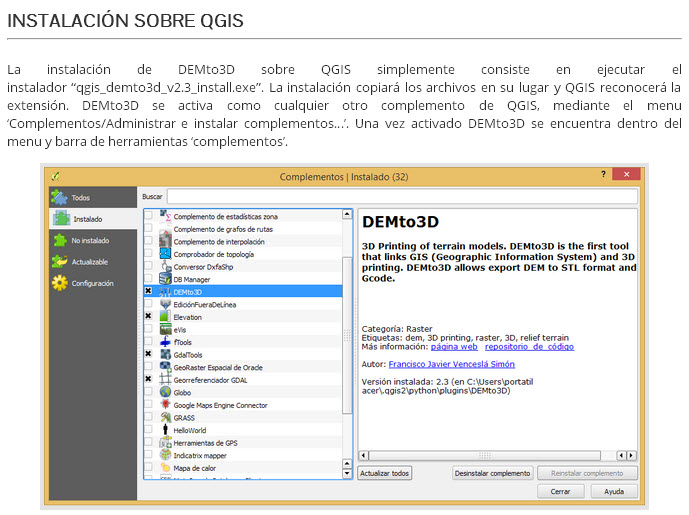The height and width of the screenshot is (515, 689).
Task: Select the DEMto3D list row
Action: coord(243,291)
